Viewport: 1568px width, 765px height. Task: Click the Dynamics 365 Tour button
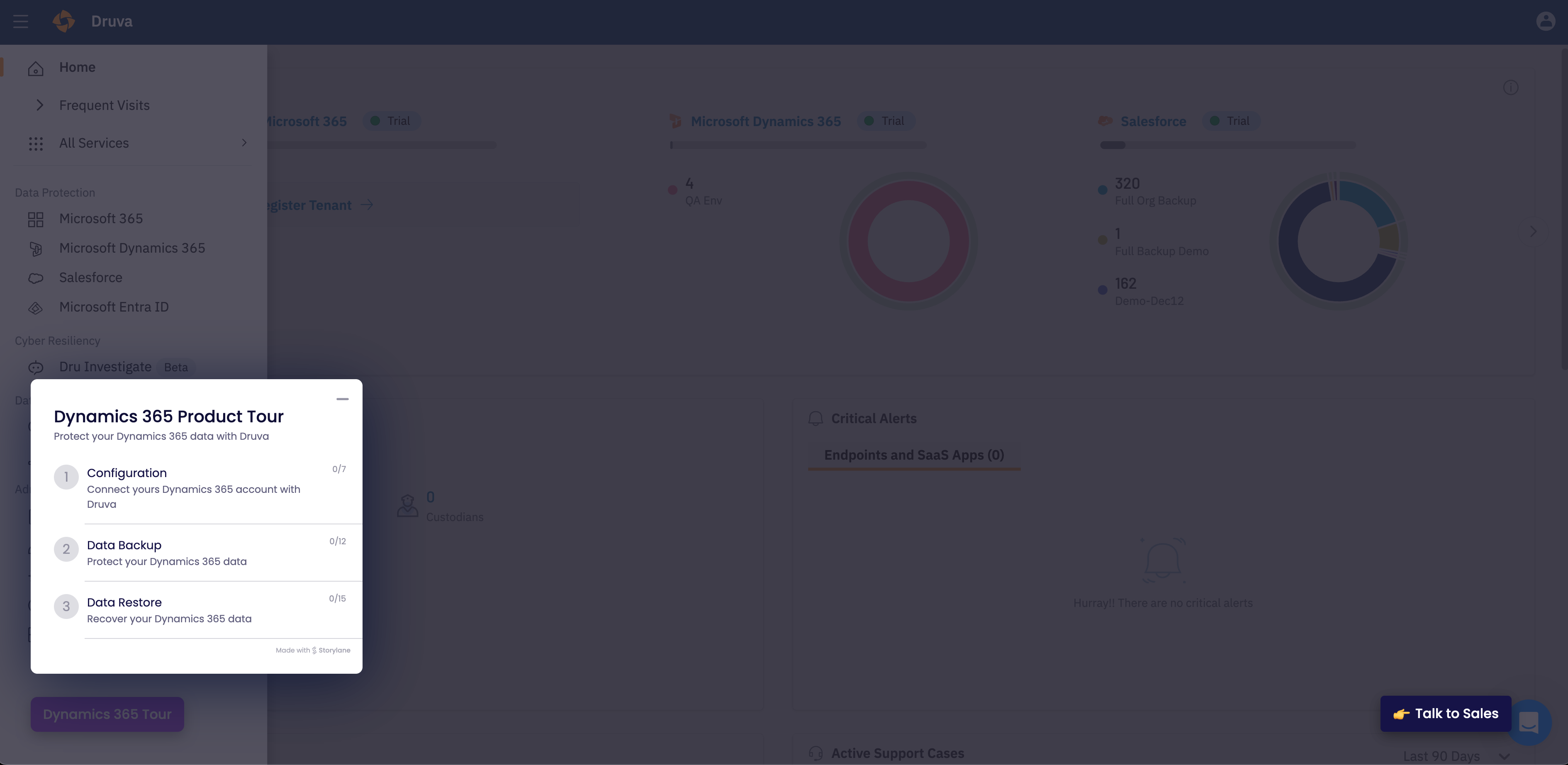[x=107, y=714]
